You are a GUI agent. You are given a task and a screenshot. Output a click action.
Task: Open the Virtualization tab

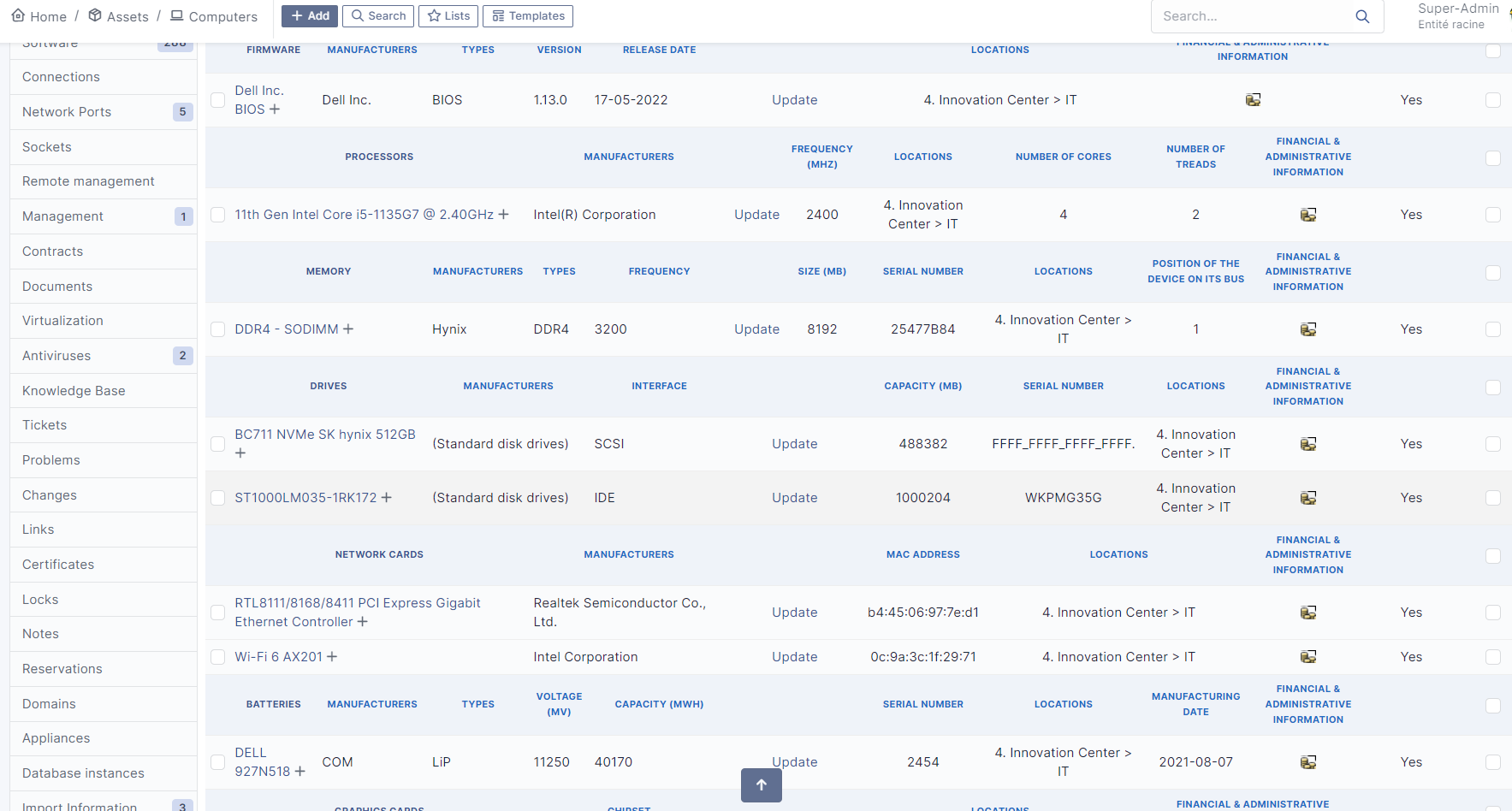click(x=104, y=321)
